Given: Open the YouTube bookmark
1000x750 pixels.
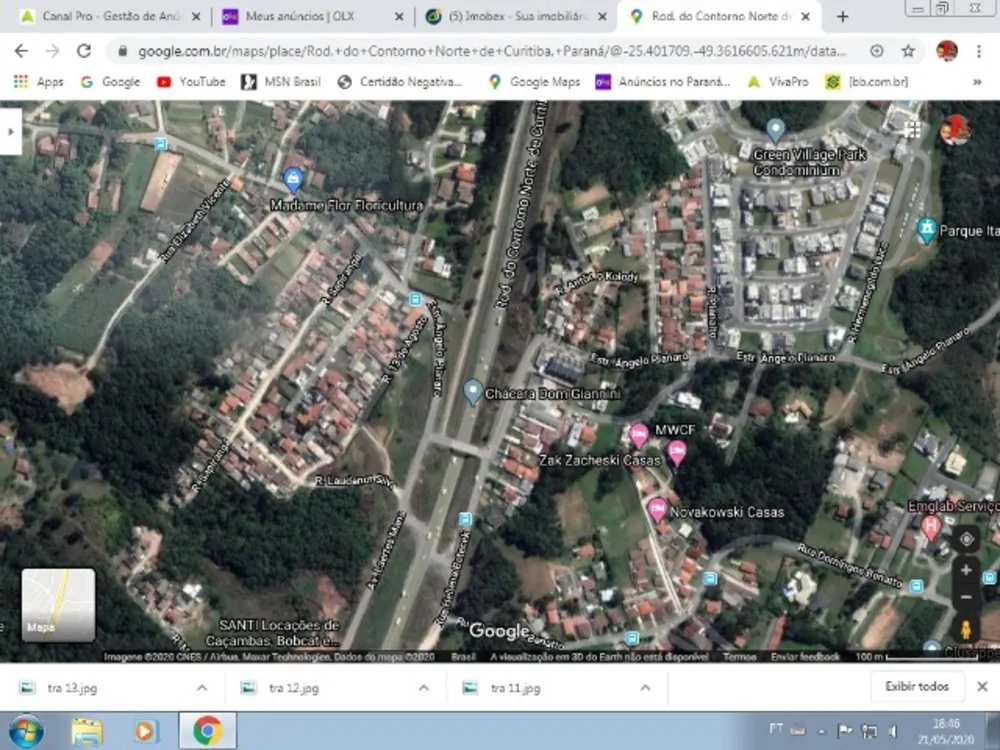Looking at the screenshot, I should click(191, 82).
